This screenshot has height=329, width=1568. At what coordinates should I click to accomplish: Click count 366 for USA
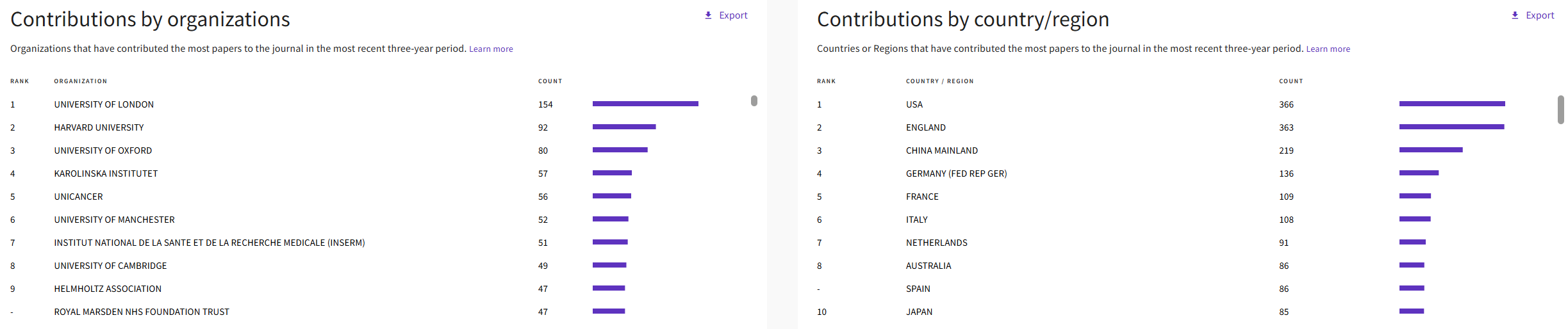(x=1286, y=104)
